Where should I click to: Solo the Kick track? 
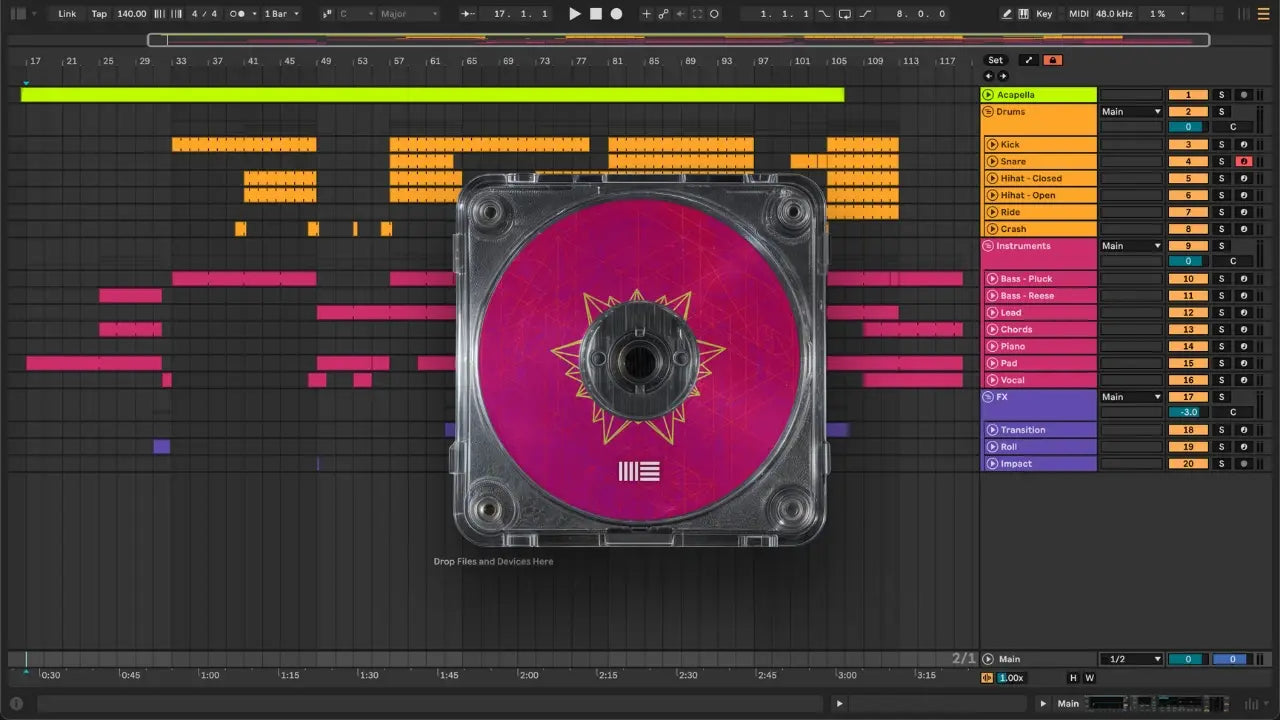point(1220,145)
